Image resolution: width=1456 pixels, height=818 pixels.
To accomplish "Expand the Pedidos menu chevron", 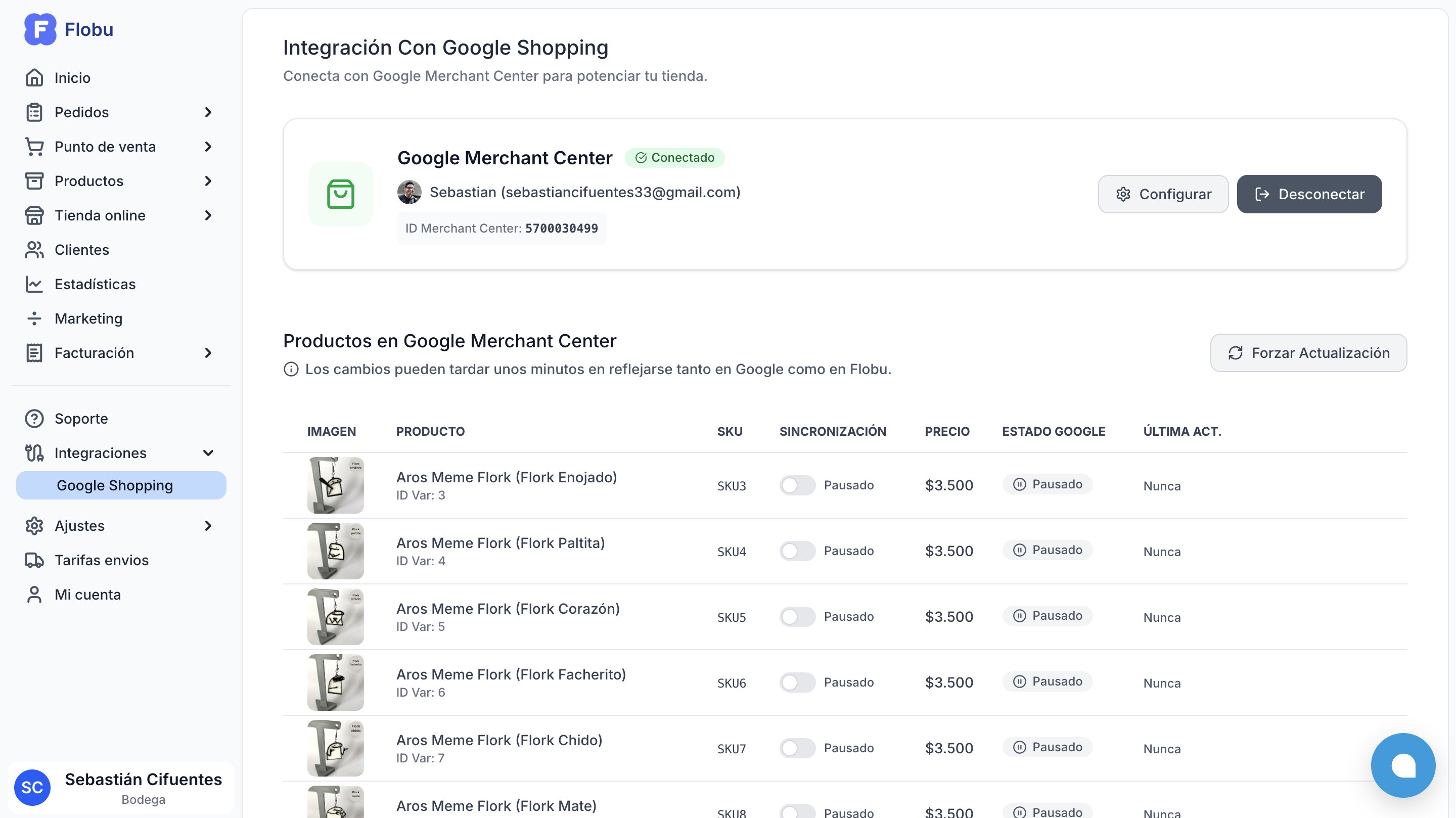I will pos(208,112).
